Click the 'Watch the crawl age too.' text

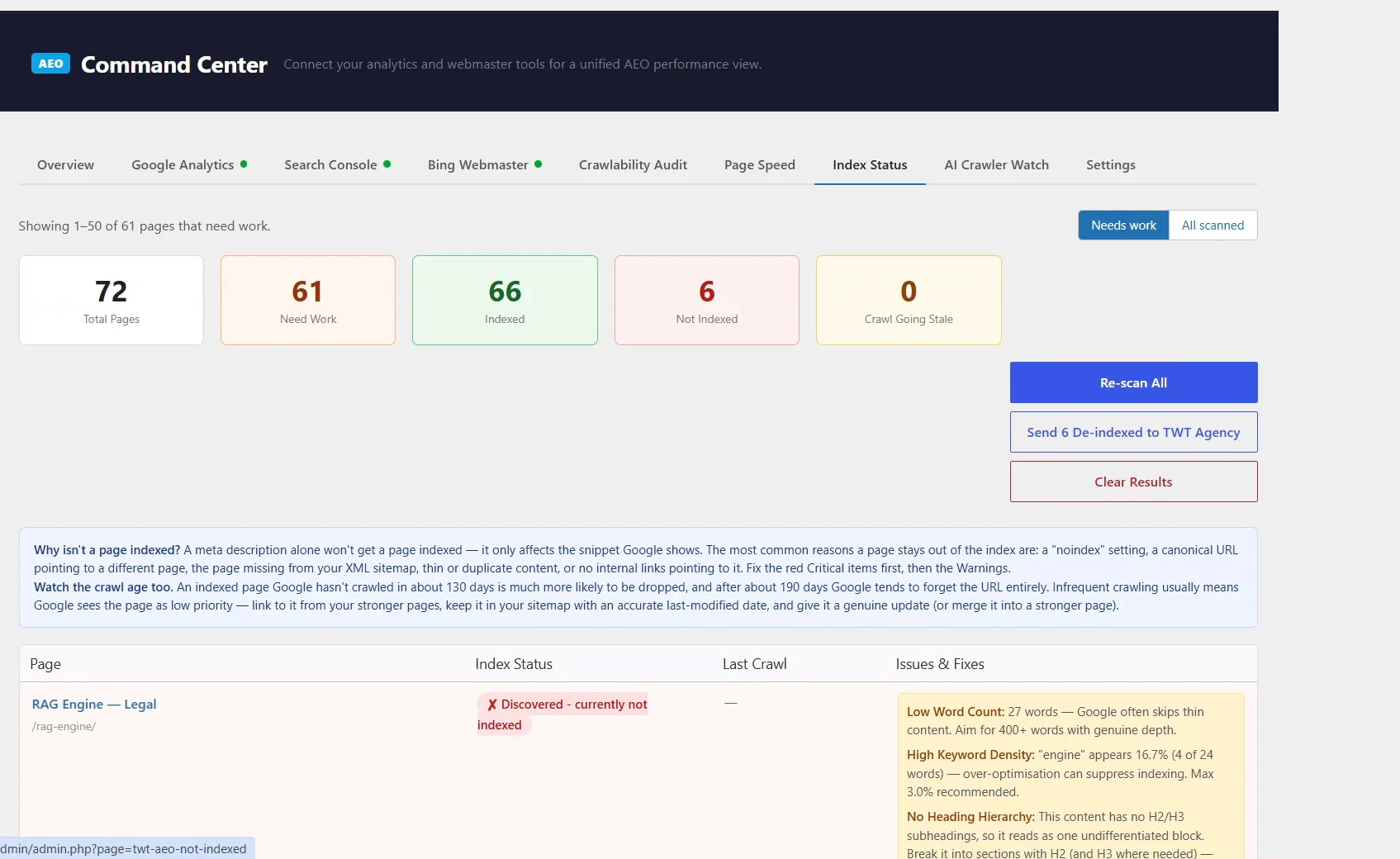(103, 587)
